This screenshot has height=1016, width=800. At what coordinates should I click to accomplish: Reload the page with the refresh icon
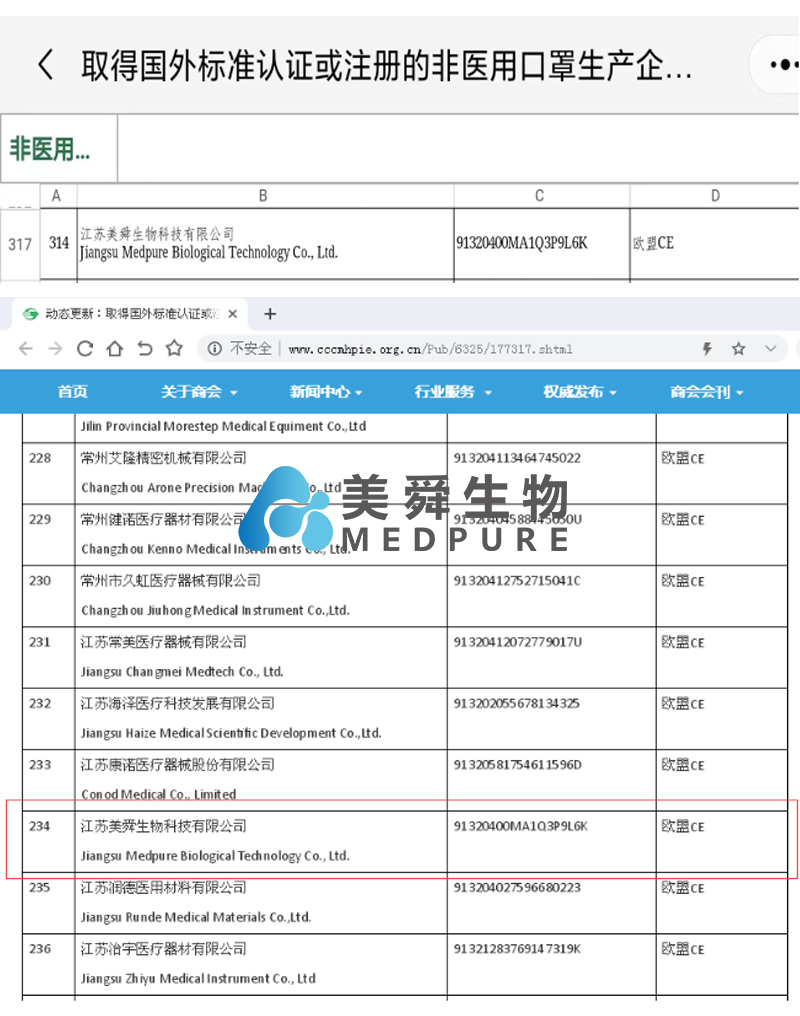coord(85,349)
